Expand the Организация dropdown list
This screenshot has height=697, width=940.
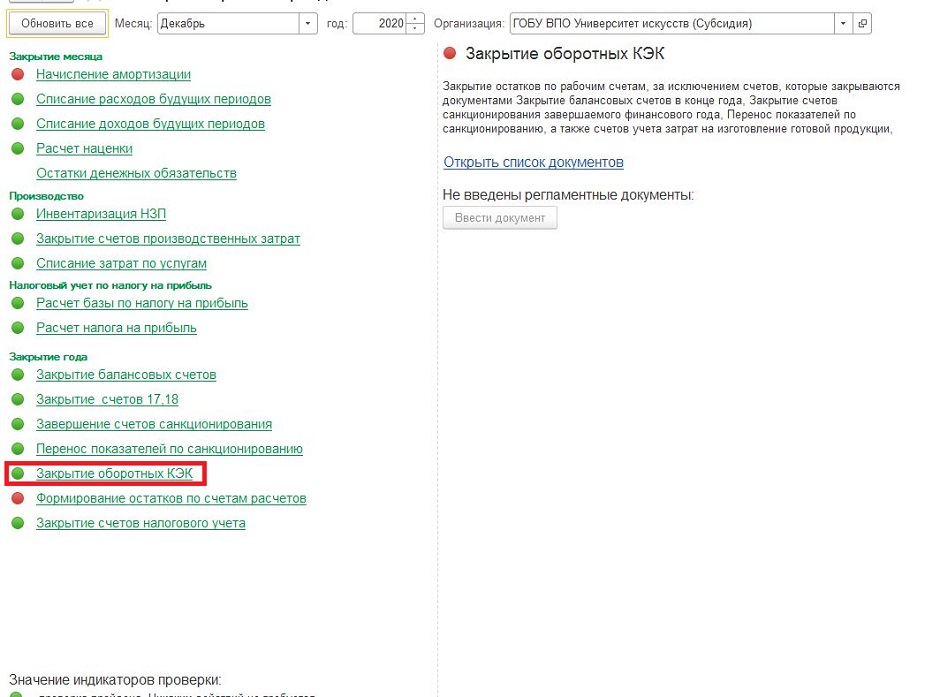(x=845, y=23)
